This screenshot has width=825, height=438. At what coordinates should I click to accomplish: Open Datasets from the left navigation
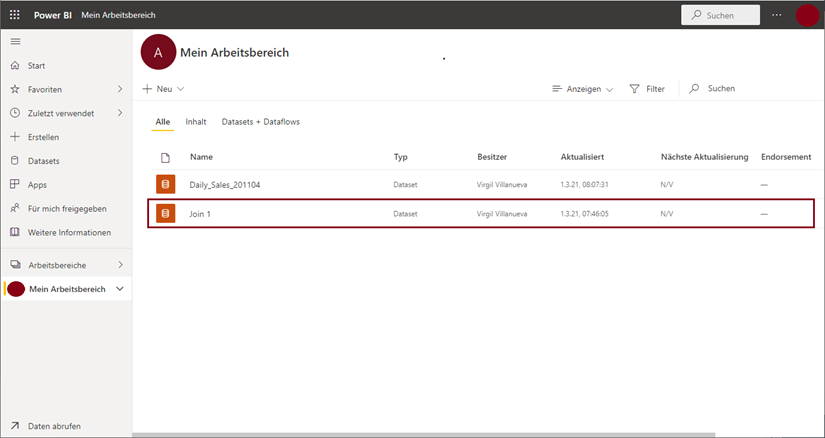[43, 161]
